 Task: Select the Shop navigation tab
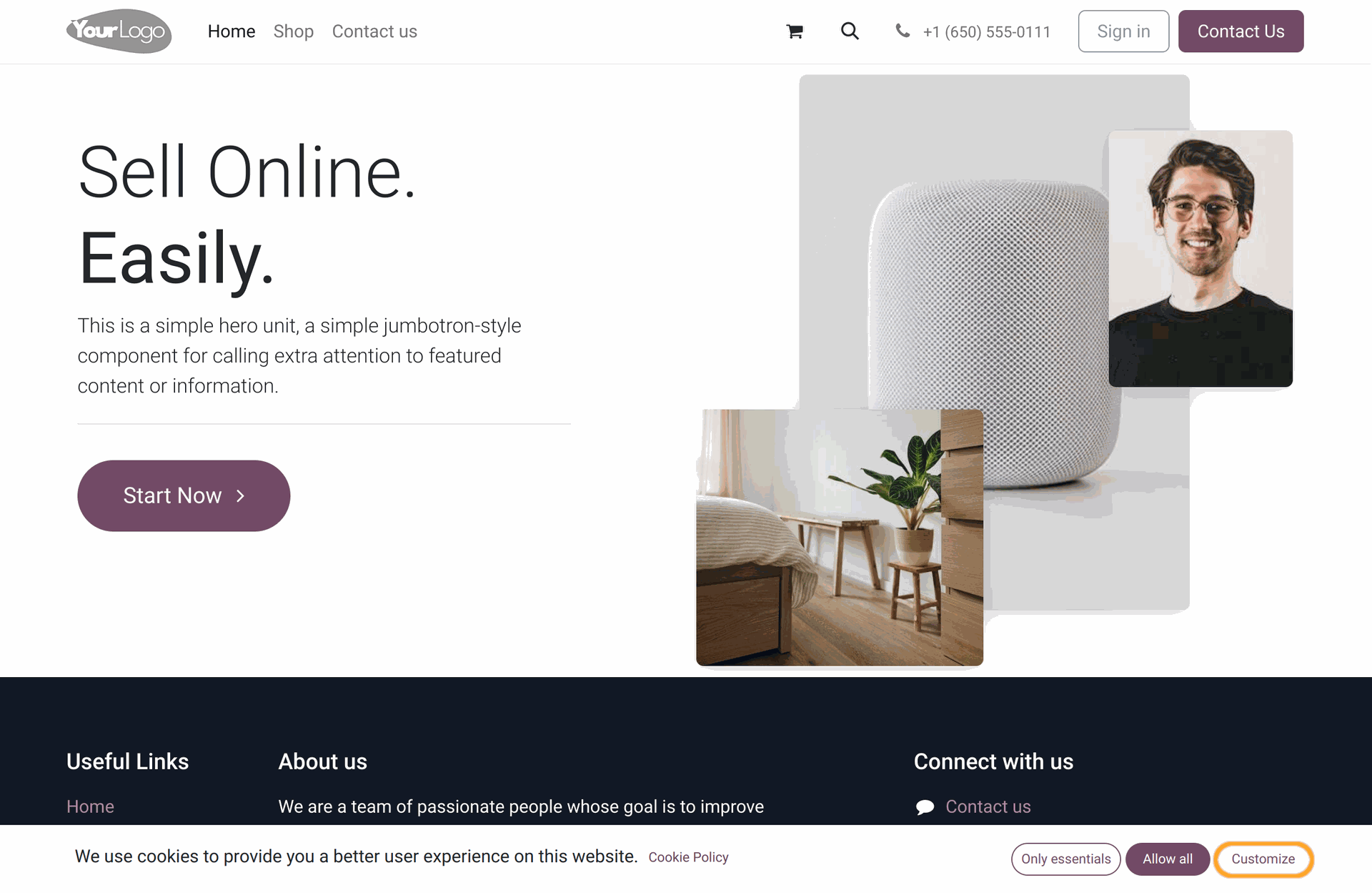click(292, 31)
